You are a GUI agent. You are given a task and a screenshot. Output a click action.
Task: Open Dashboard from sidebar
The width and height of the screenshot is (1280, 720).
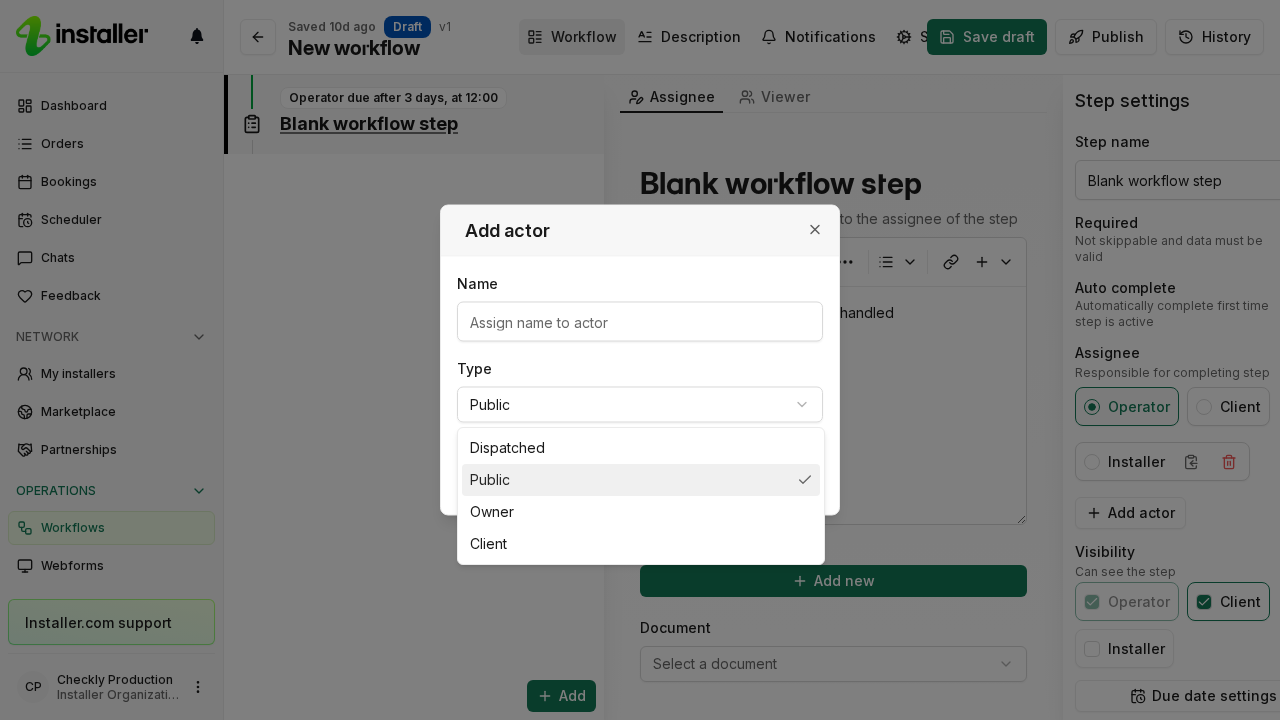pos(111,106)
